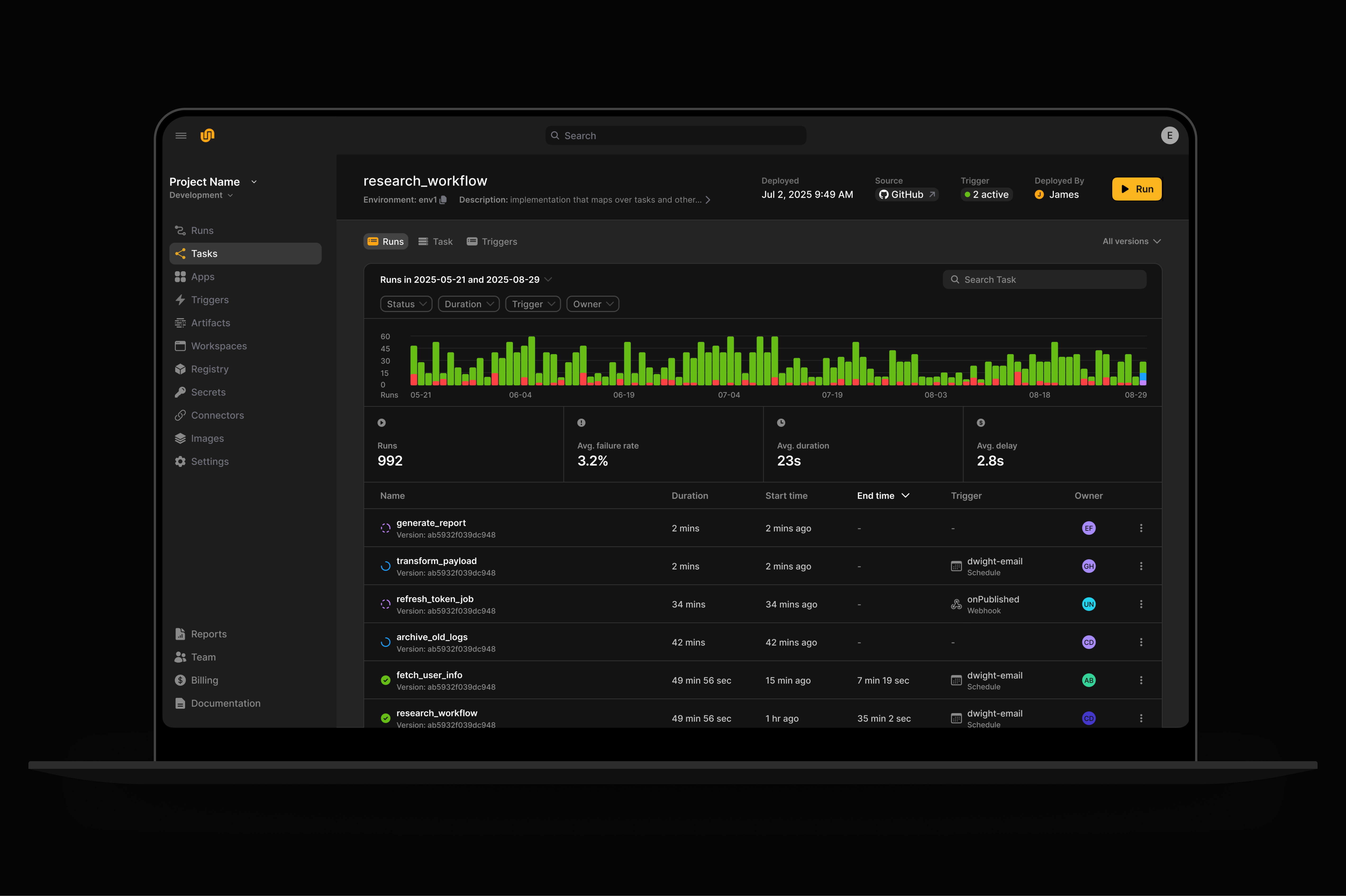1346x896 pixels.
Task: Go to the Registry section
Action: tap(209, 369)
